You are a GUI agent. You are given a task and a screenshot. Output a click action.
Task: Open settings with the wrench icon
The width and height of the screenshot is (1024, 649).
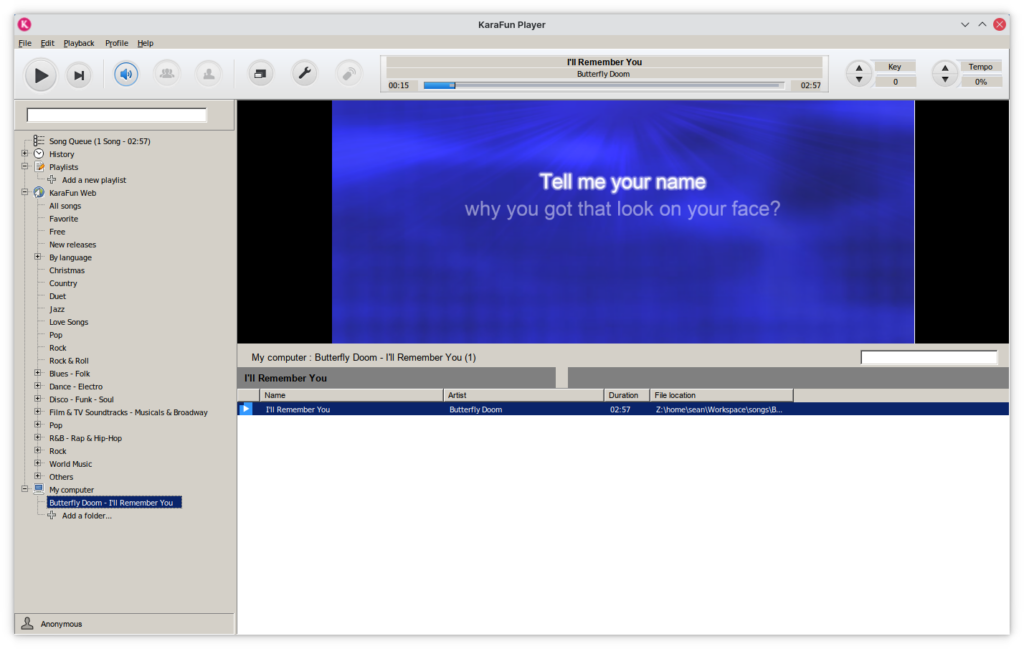click(x=304, y=73)
